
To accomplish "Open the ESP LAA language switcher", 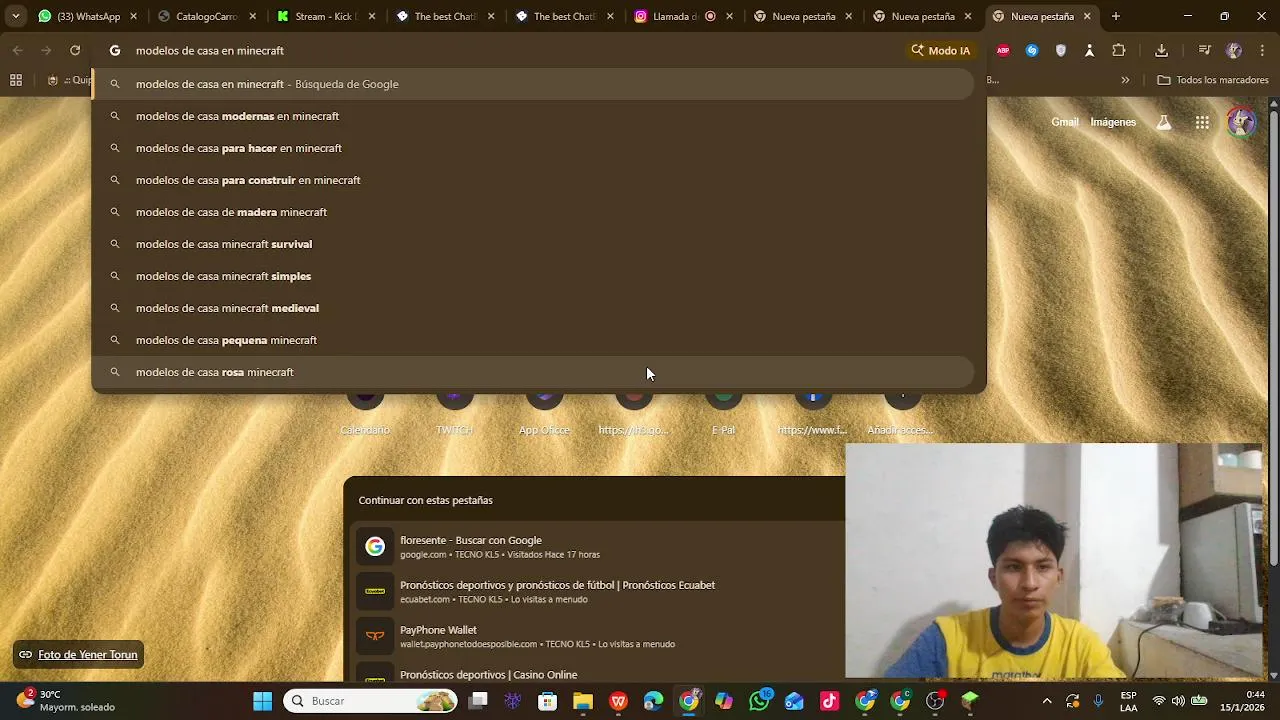I will coord(1128,701).
